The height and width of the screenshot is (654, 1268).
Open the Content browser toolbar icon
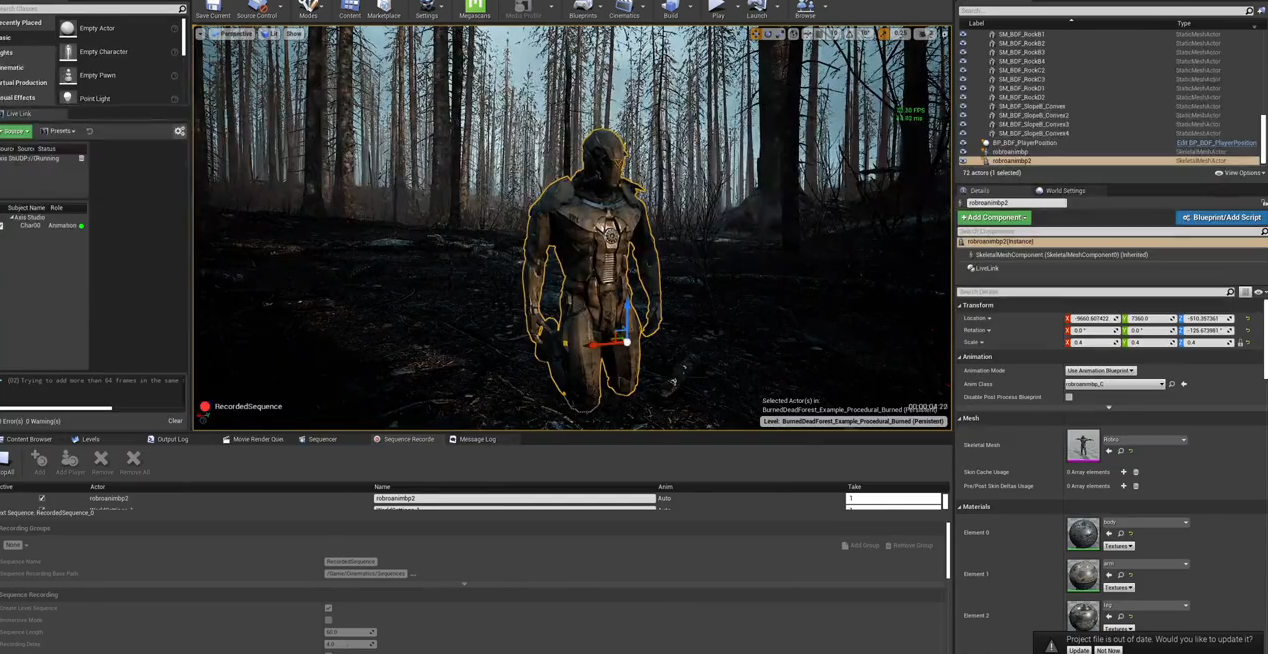350,9
